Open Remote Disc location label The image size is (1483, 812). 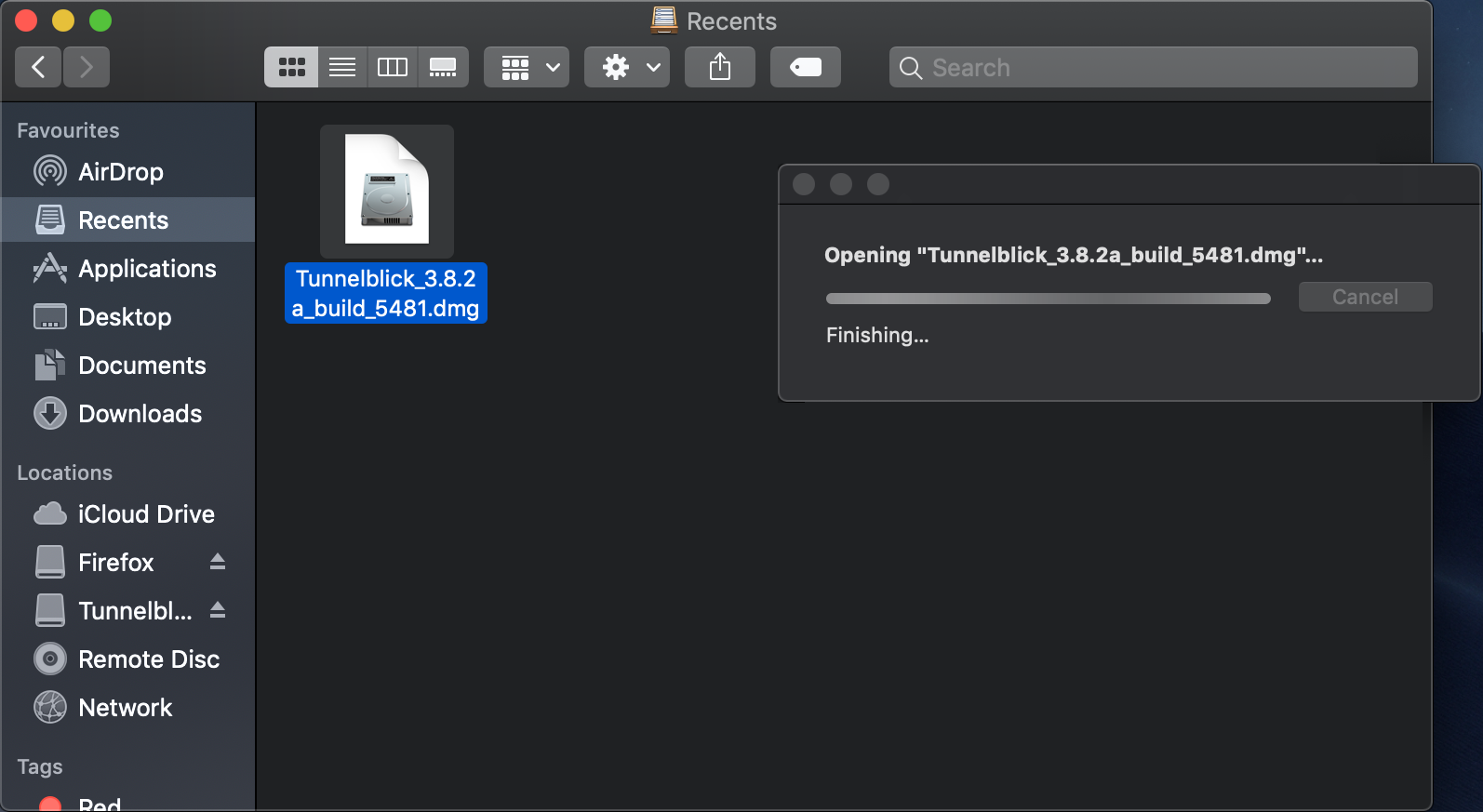[x=149, y=659]
